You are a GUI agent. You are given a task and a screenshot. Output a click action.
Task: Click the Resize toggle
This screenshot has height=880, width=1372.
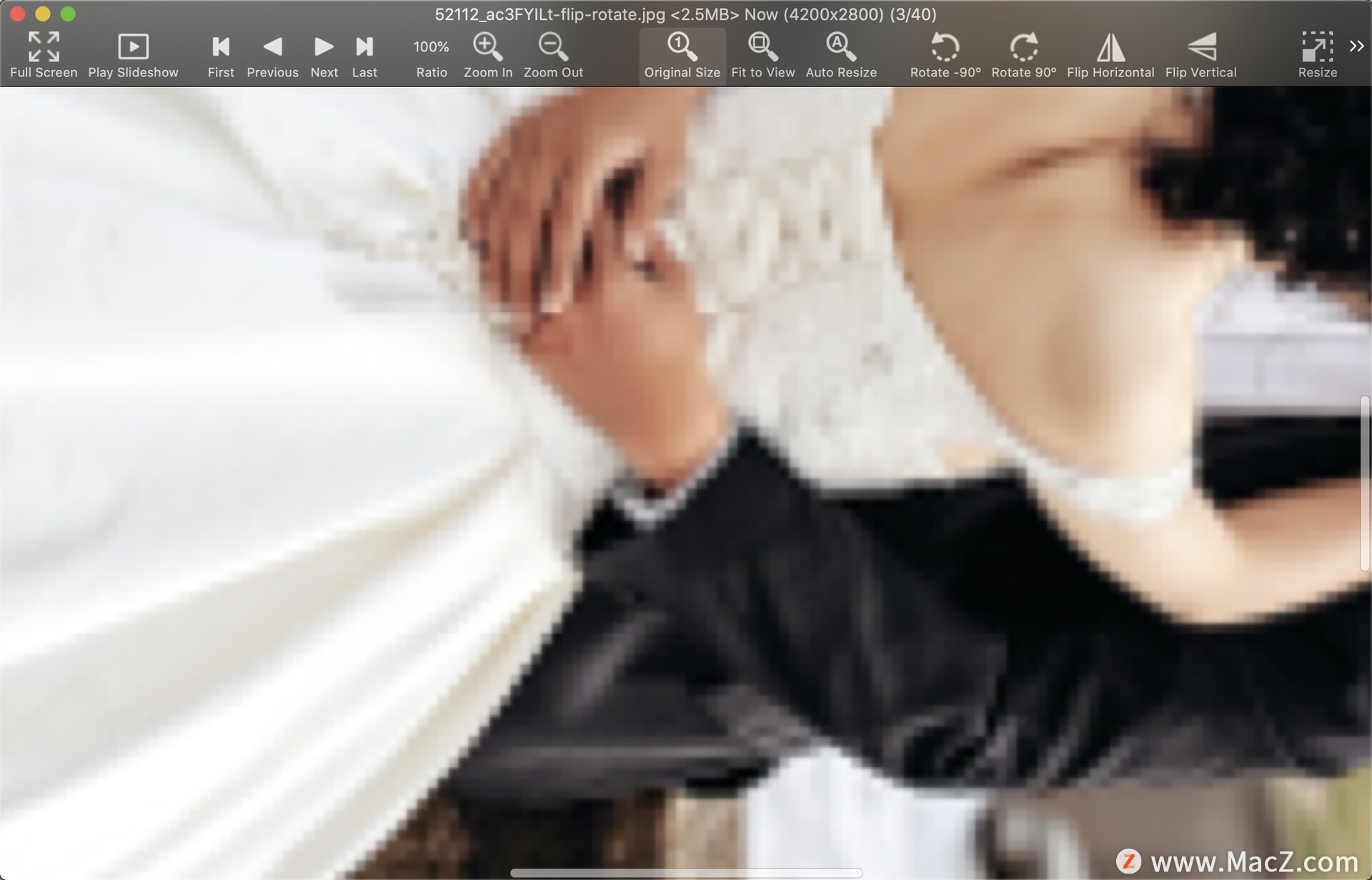point(1316,55)
